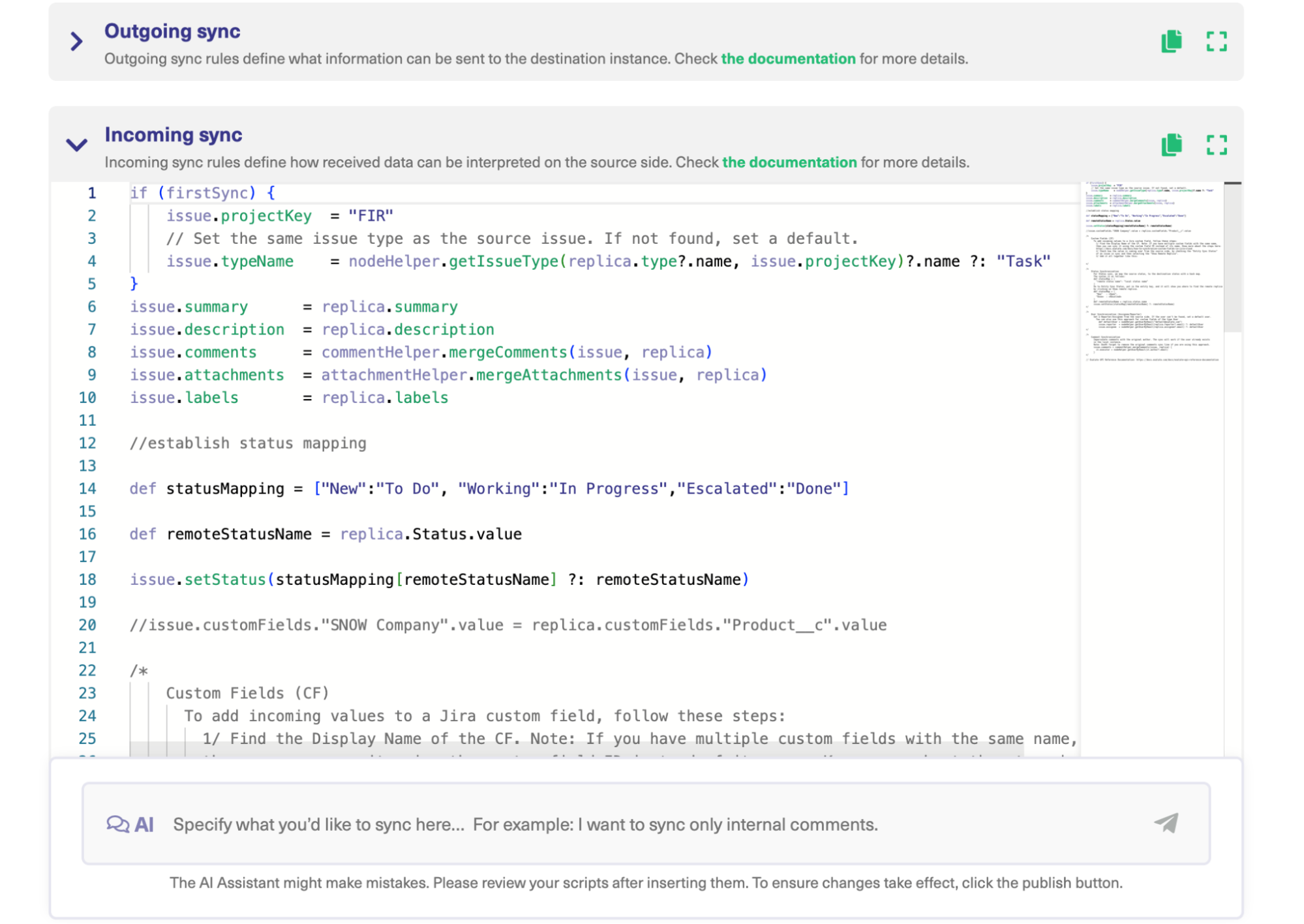
Task: Click nodeHelper.getIssueType call on line 4
Action: pyautogui.click(x=627, y=261)
